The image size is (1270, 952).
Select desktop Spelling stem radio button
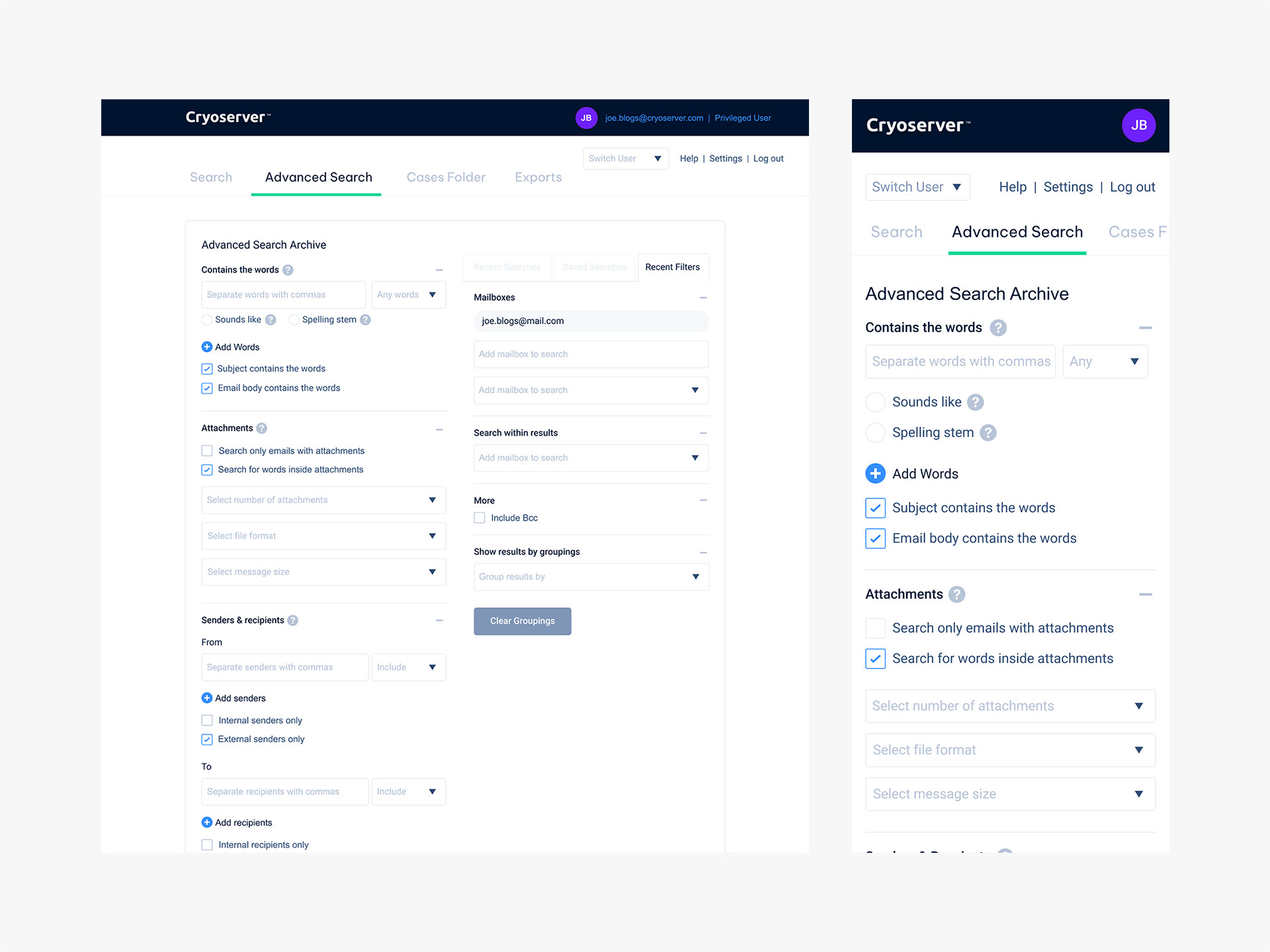tap(294, 320)
